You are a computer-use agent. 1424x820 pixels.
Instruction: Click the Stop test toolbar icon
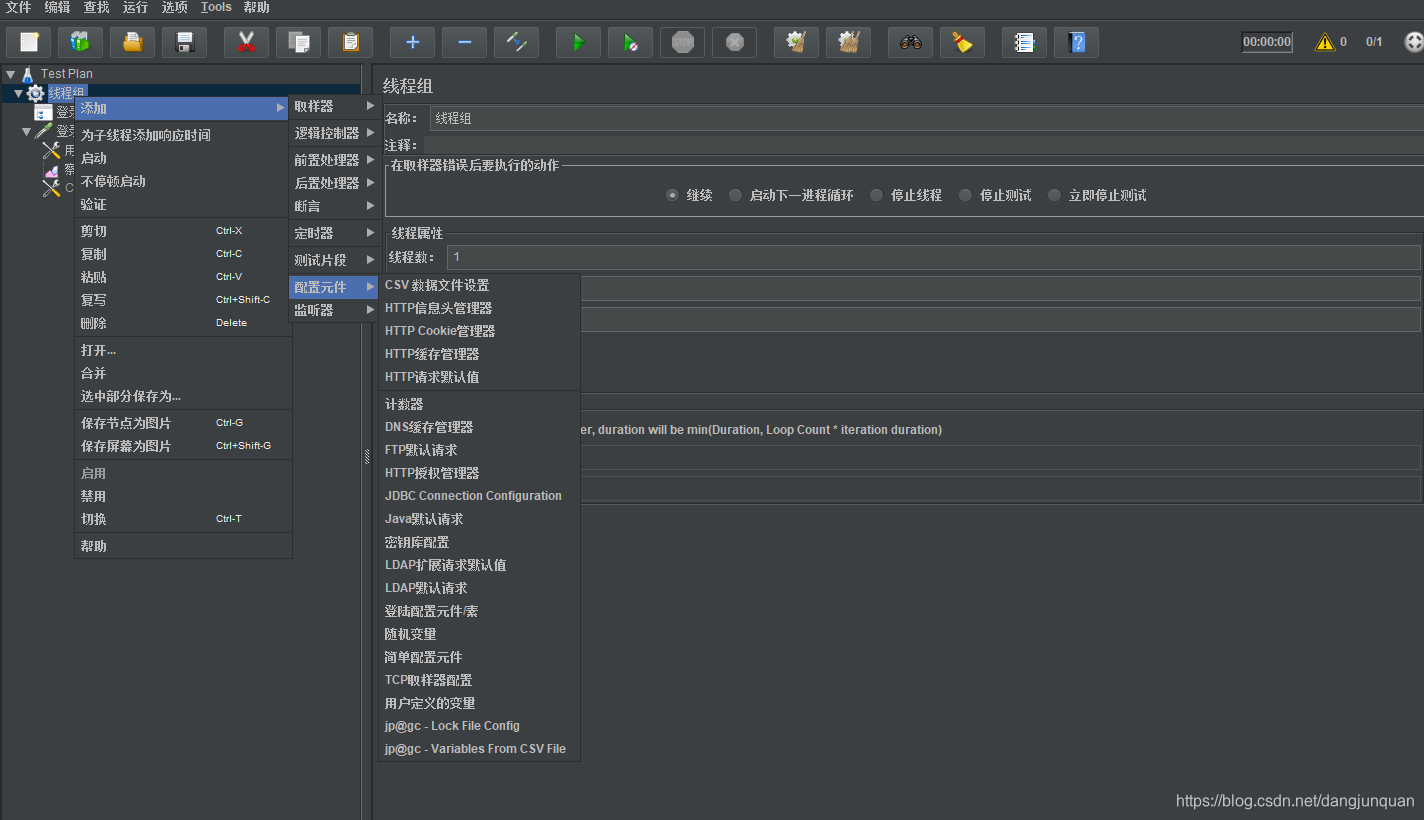[x=682, y=42]
